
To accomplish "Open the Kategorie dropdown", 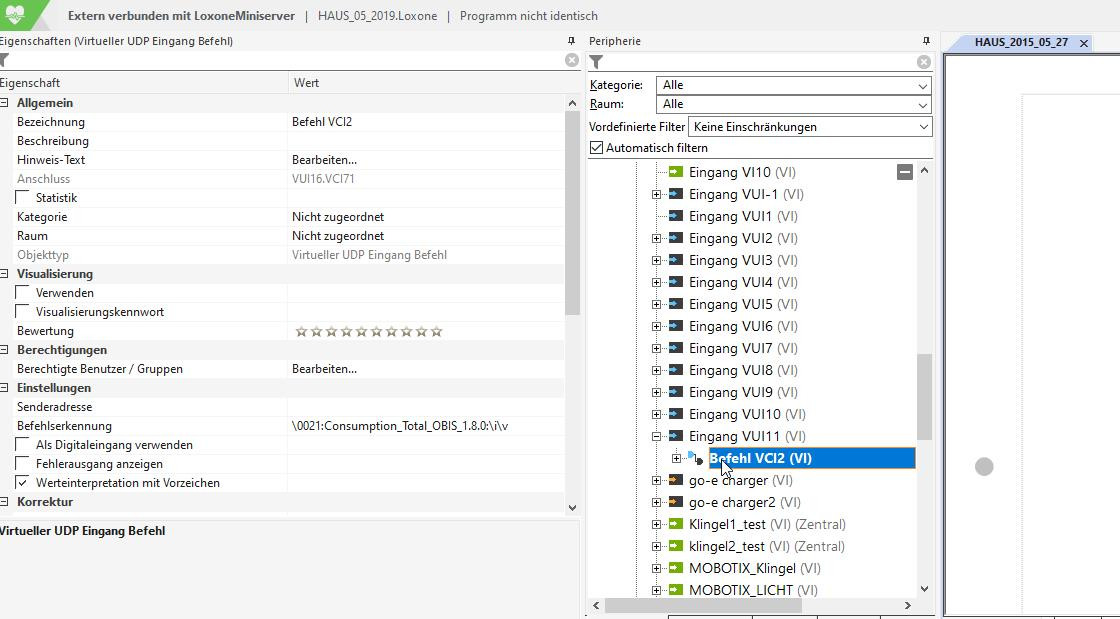I will (793, 85).
